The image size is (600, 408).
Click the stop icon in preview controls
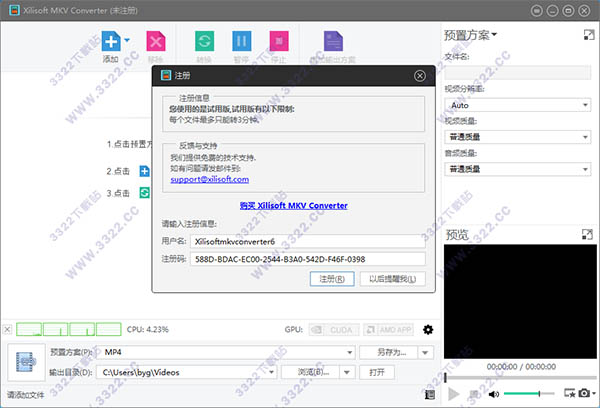click(474, 394)
